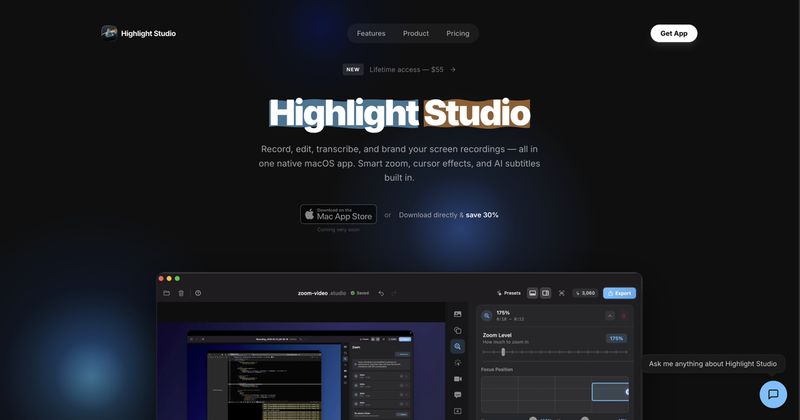Open the Features nav item
The height and width of the screenshot is (420, 800).
point(371,33)
